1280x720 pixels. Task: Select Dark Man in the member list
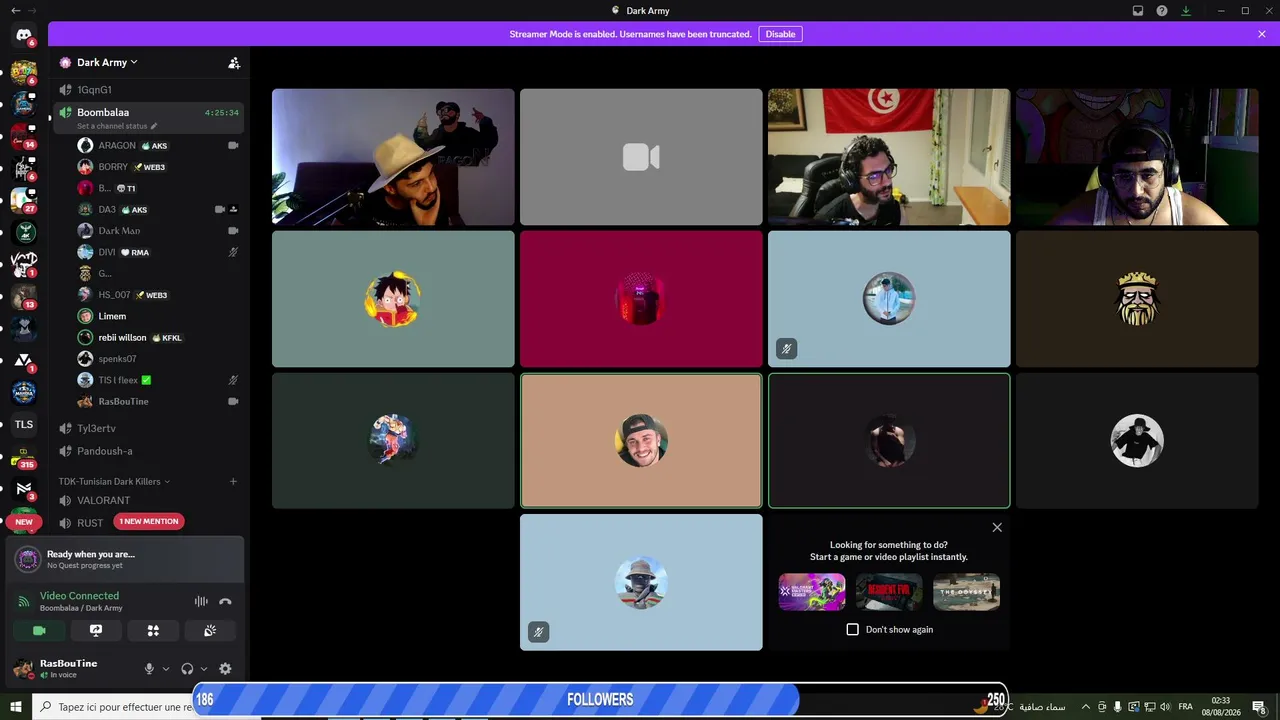158,231
